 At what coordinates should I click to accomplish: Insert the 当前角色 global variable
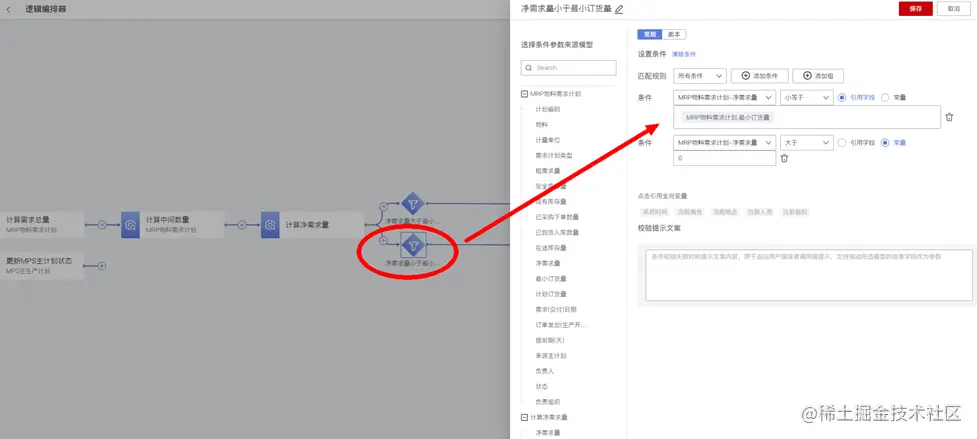(x=690, y=212)
